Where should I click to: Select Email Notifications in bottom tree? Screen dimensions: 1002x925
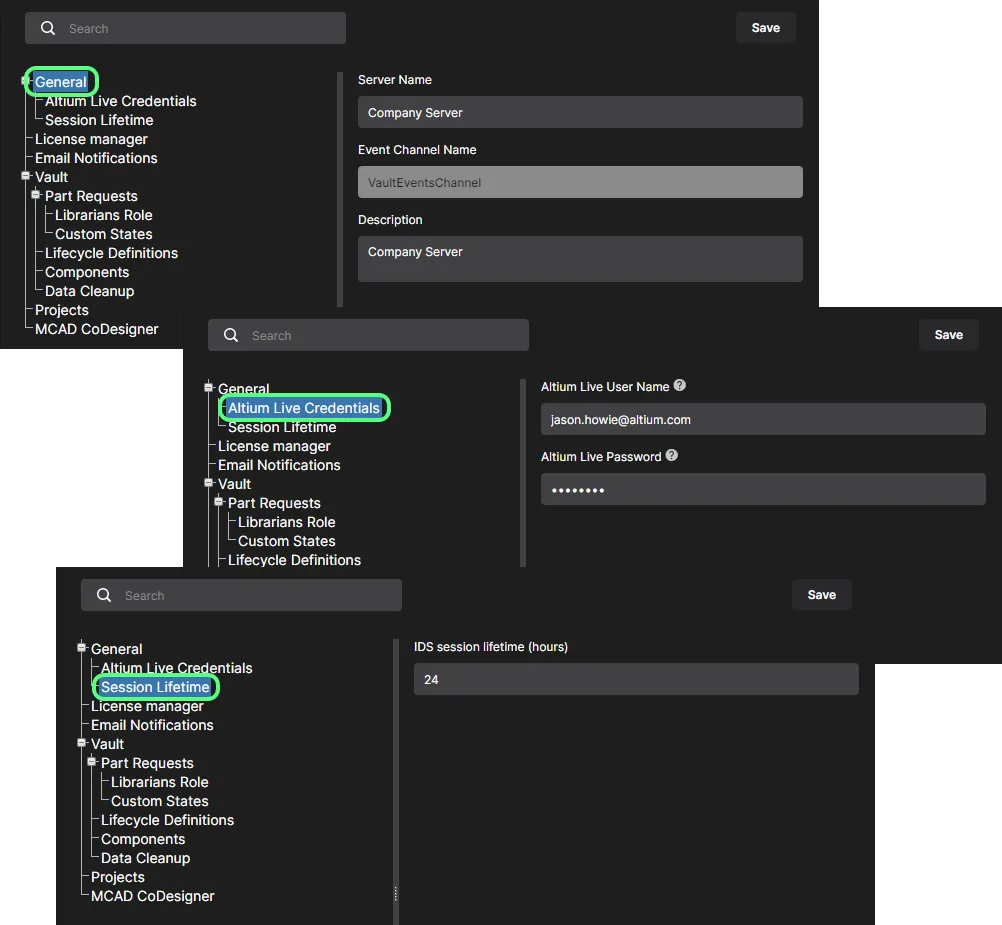tap(152, 725)
